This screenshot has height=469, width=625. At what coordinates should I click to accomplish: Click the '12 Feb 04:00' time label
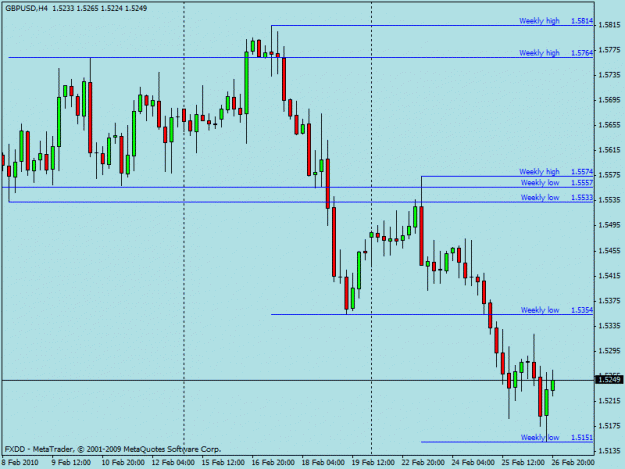pos(173,463)
